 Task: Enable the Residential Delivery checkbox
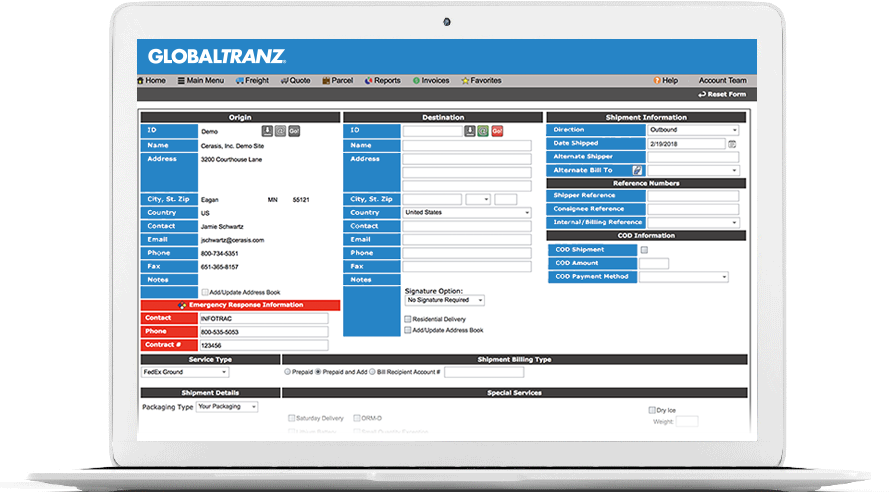(407, 319)
